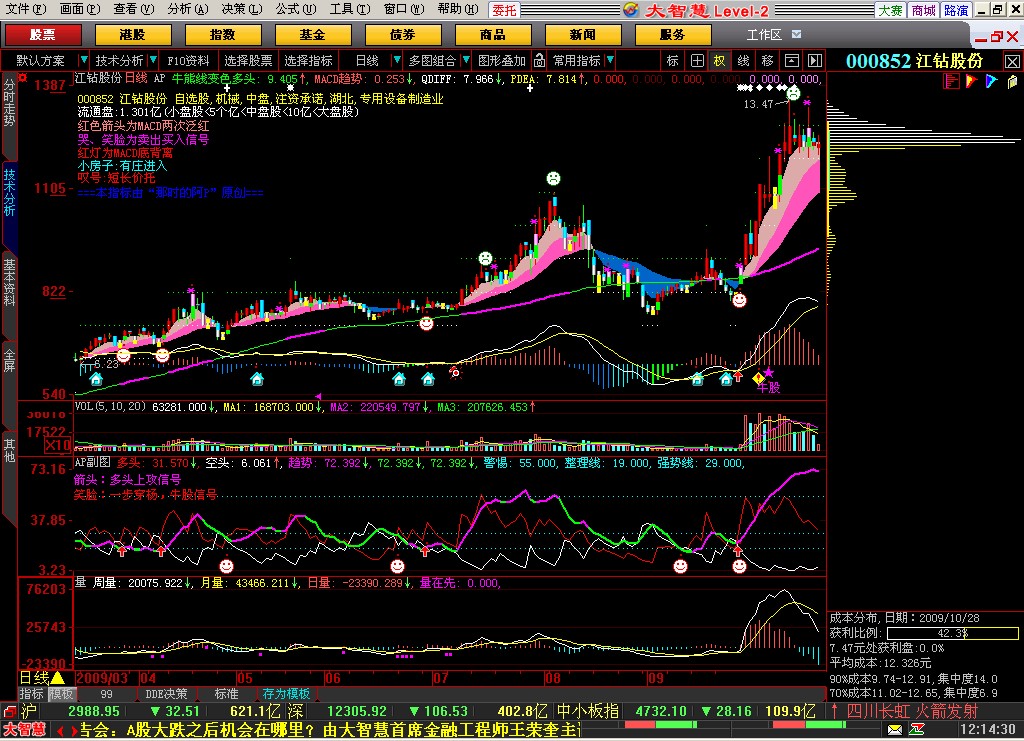The width and height of the screenshot is (1024, 741).
Task: Select the DDE决策 template tab
Action: point(166,694)
